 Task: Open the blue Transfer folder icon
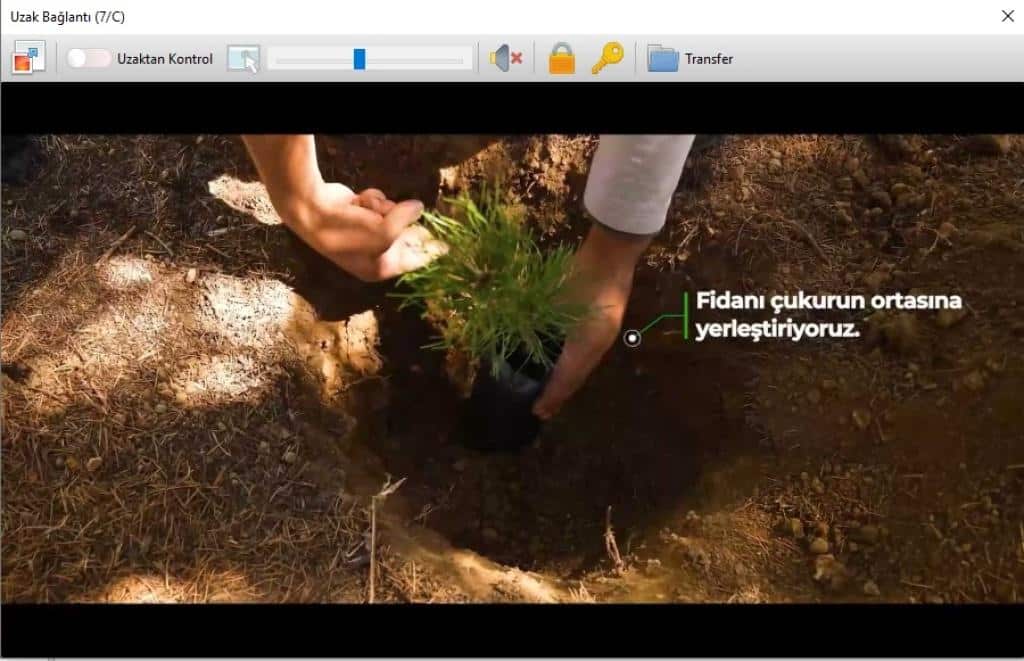pos(662,59)
